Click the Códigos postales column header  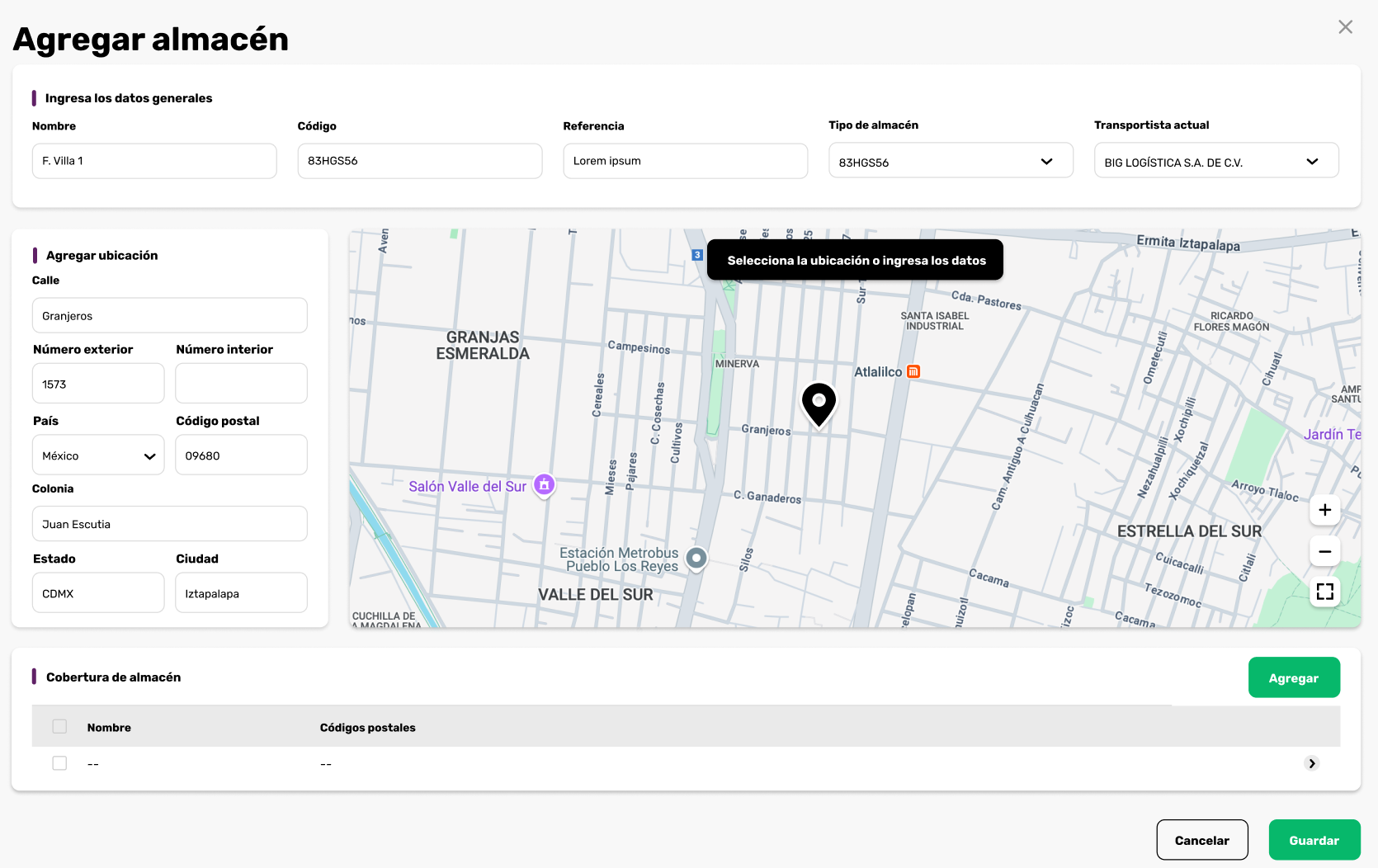coord(367,728)
